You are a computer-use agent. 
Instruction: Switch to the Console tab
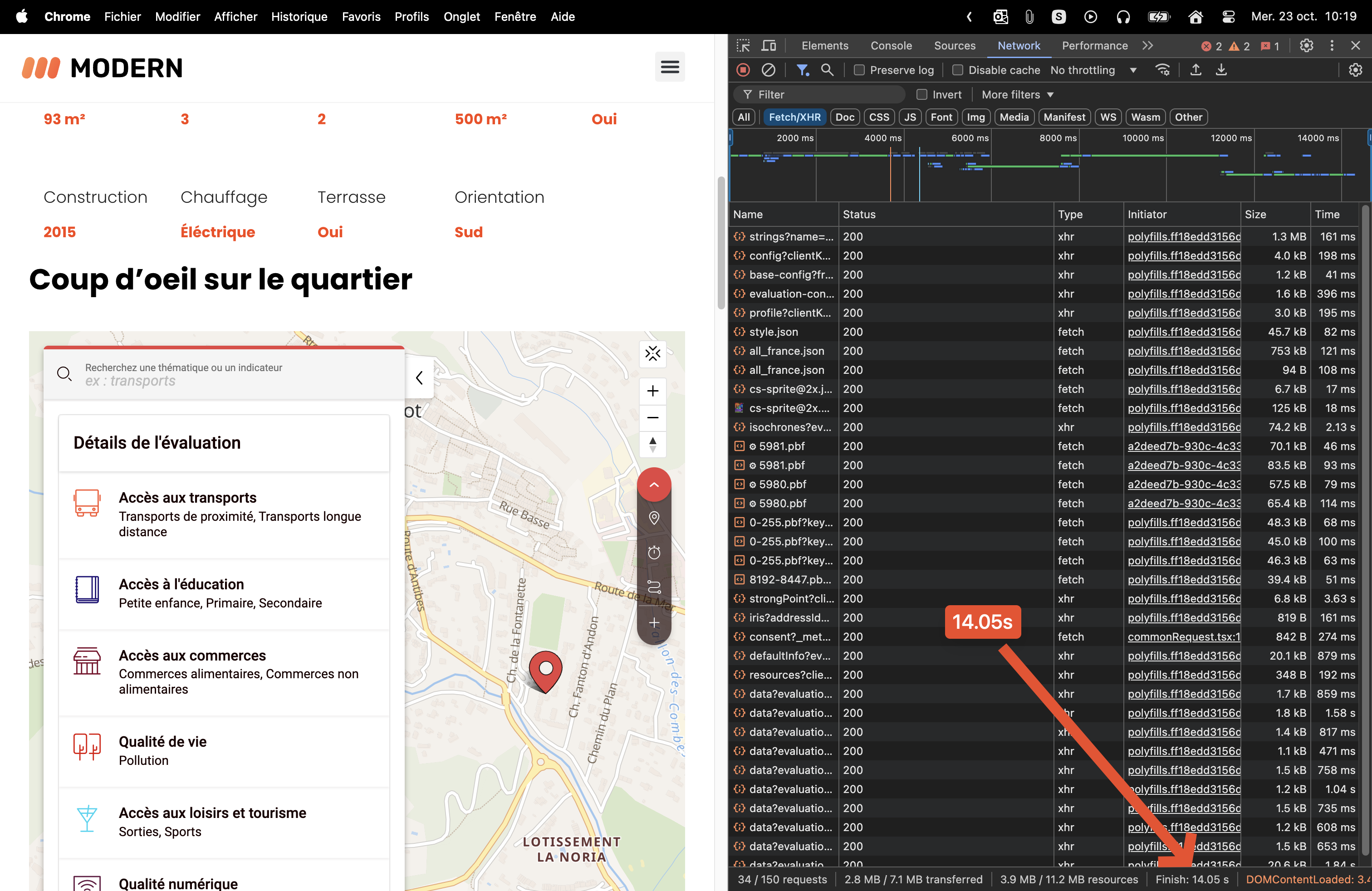pos(891,45)
